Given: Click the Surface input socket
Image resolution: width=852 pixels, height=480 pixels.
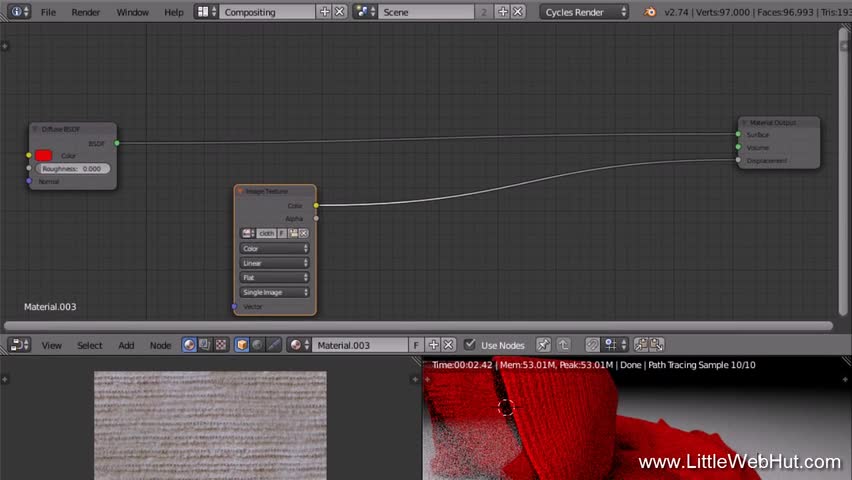Looking at the screenshot, I should pyautogui.click(x=738, y=134).
